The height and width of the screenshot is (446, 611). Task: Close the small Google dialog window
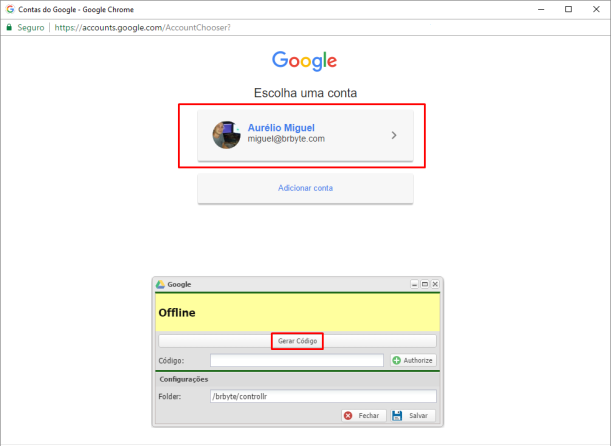coord(435,285)
